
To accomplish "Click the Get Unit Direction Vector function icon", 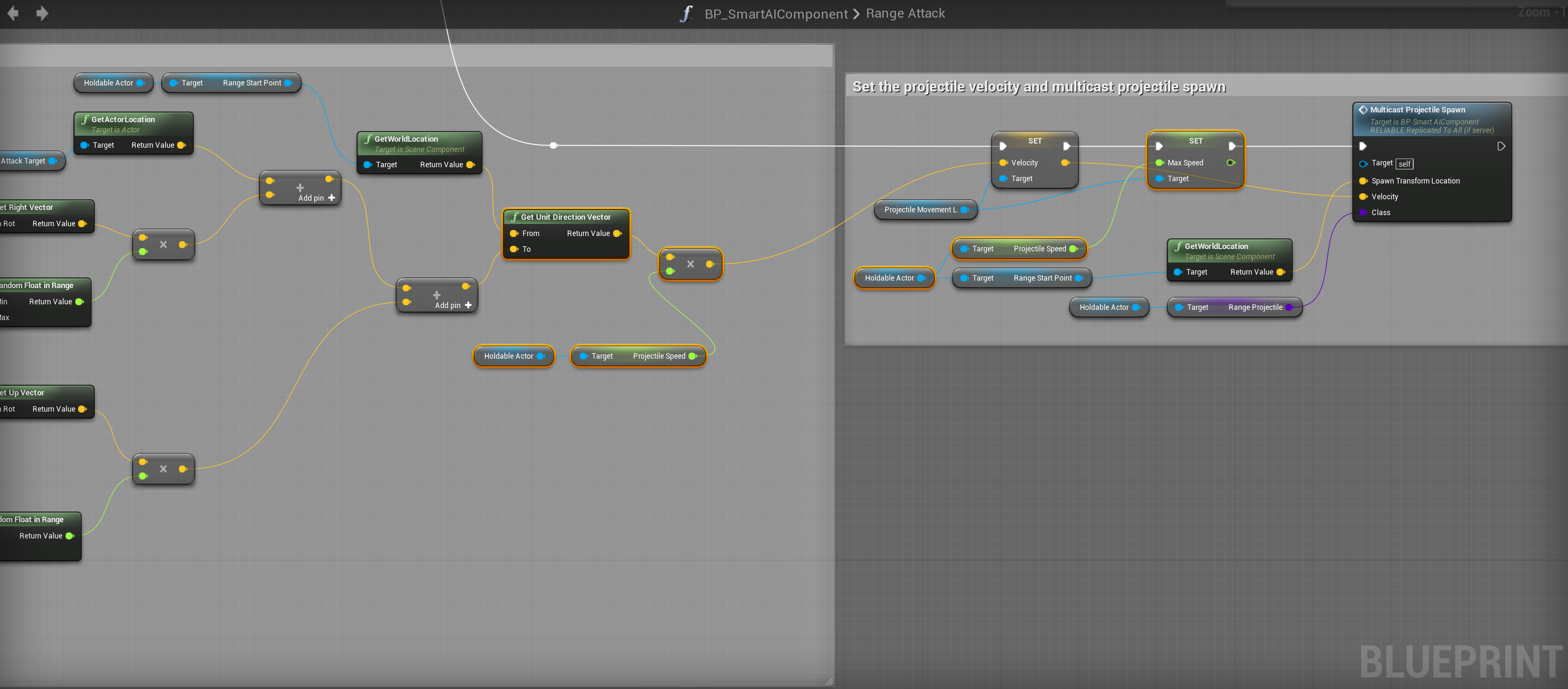I will (x=514, y=217).
